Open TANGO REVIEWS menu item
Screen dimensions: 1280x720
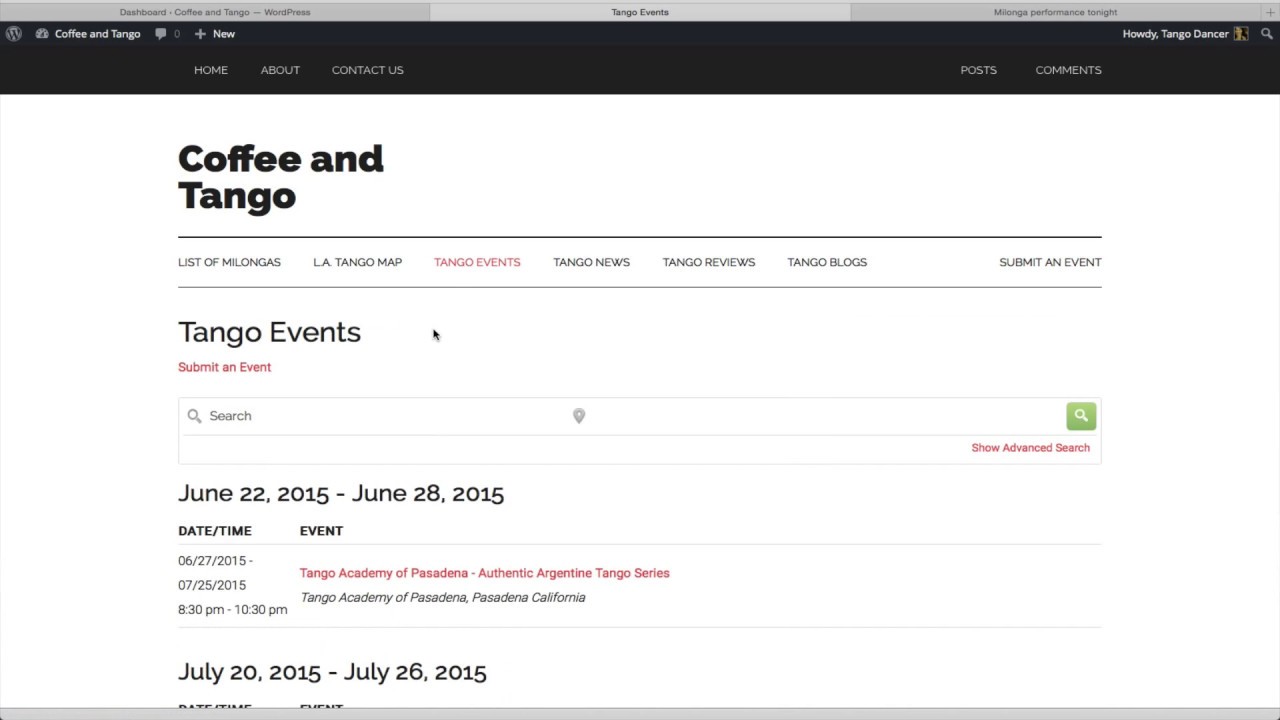tap(708, 262)
